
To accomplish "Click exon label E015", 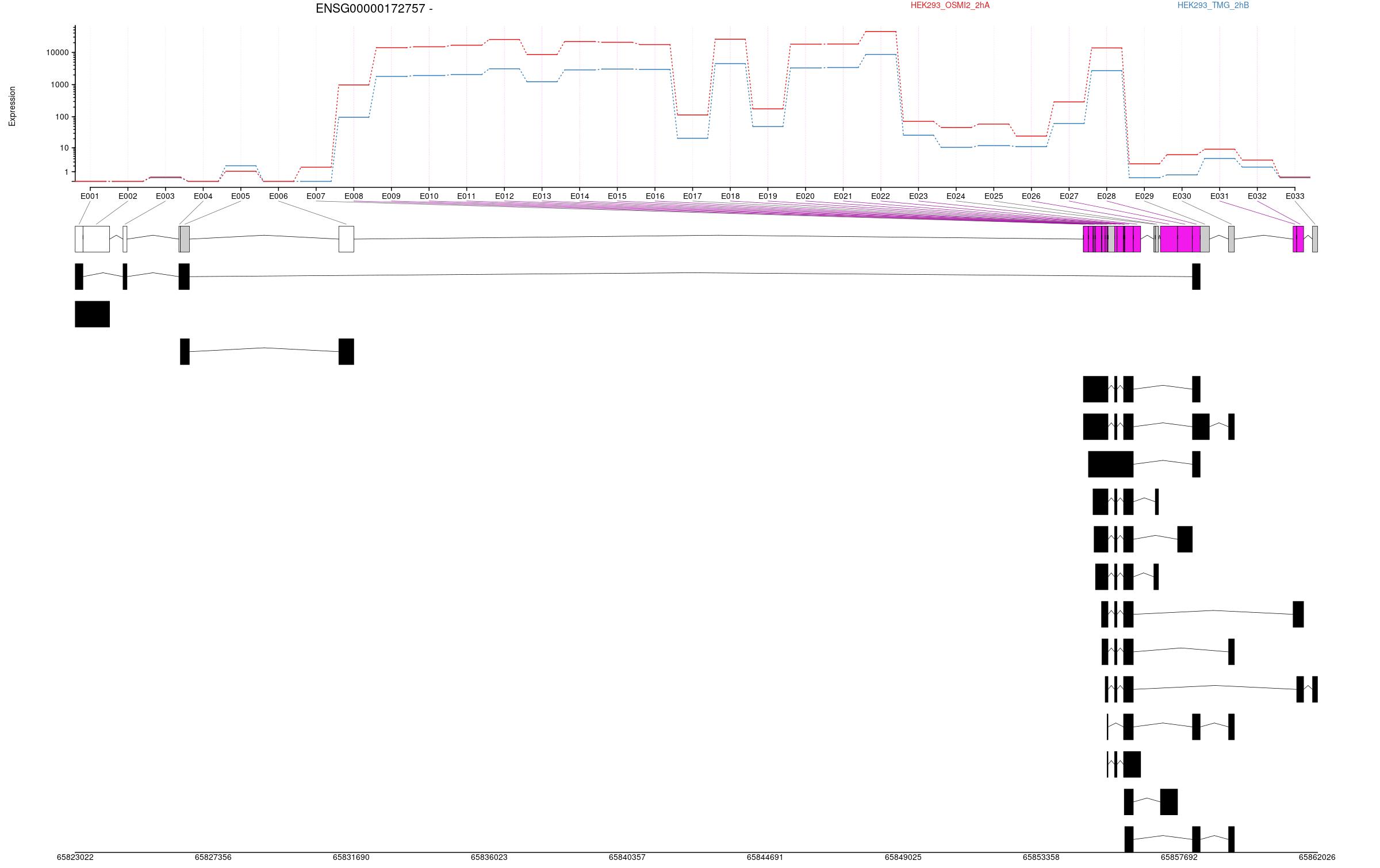I will (x=617, y=196).
